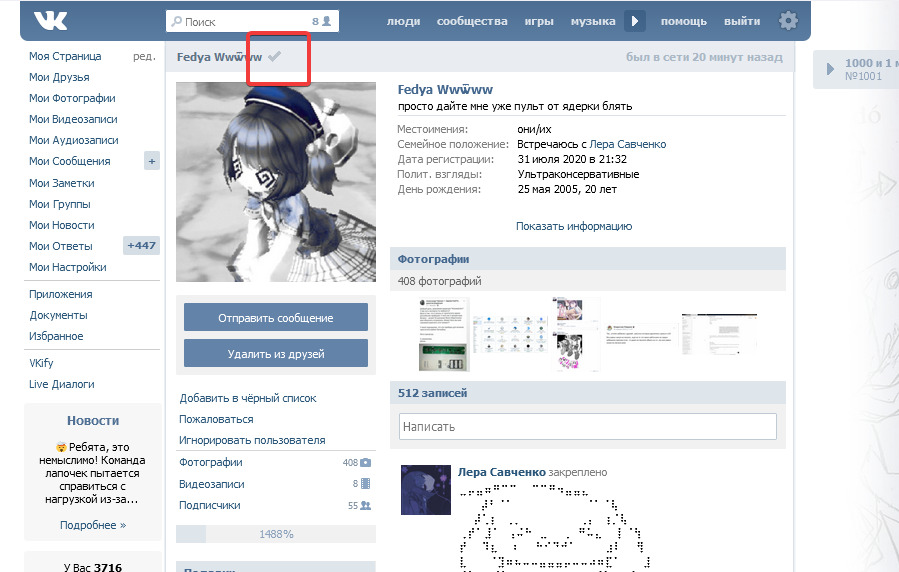Click Удалить из друзей button
899x572 pixels.
(x=276, y=354)
